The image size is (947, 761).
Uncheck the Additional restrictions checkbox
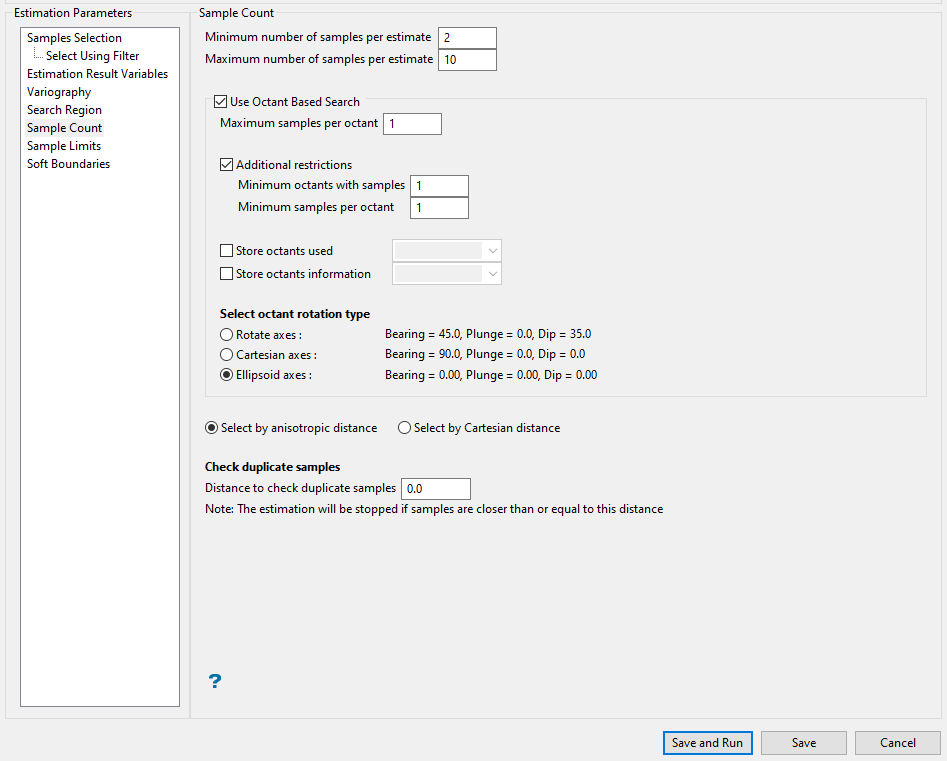pos(227,165)
